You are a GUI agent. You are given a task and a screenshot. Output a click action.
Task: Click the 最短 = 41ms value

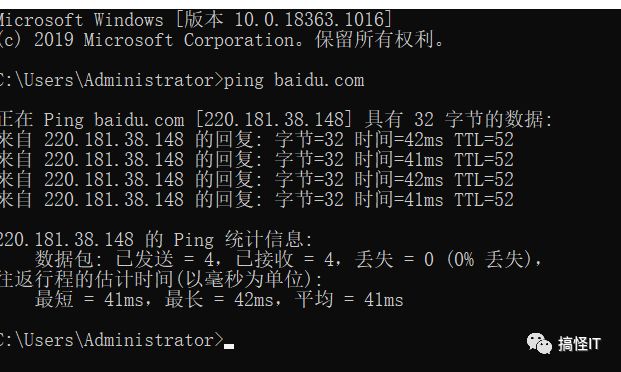click(x=92, y=300)
